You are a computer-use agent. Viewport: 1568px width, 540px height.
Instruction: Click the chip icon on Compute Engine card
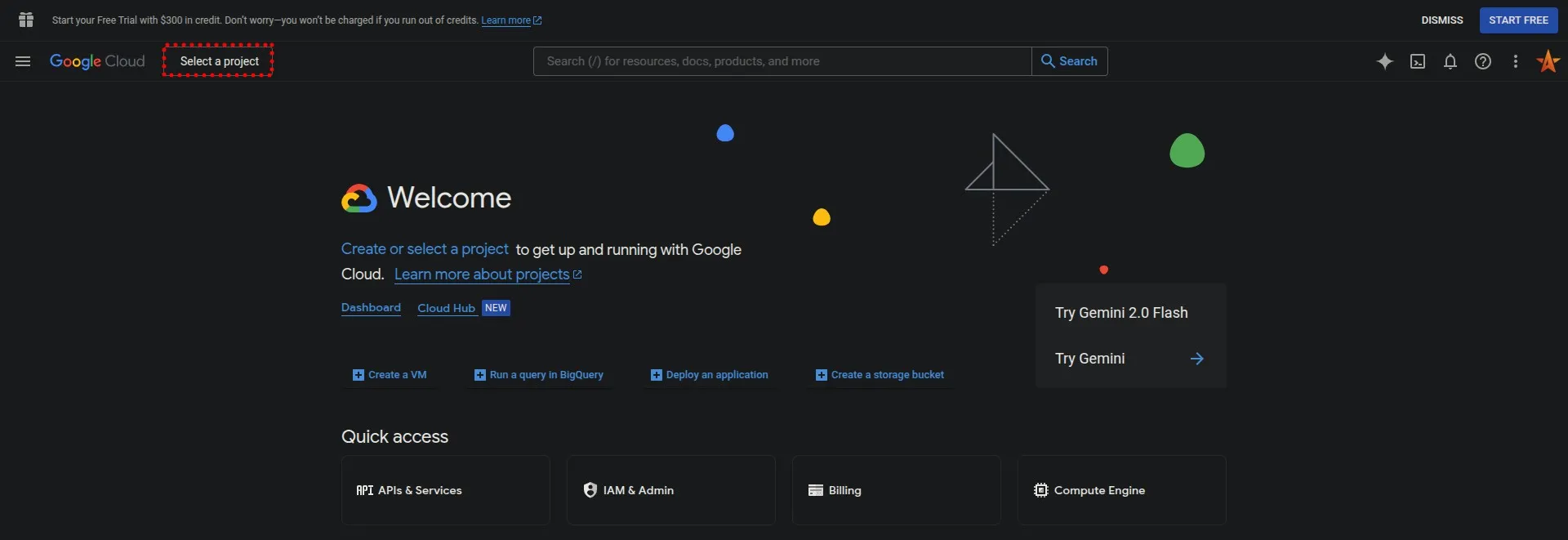coord(1041,490)
